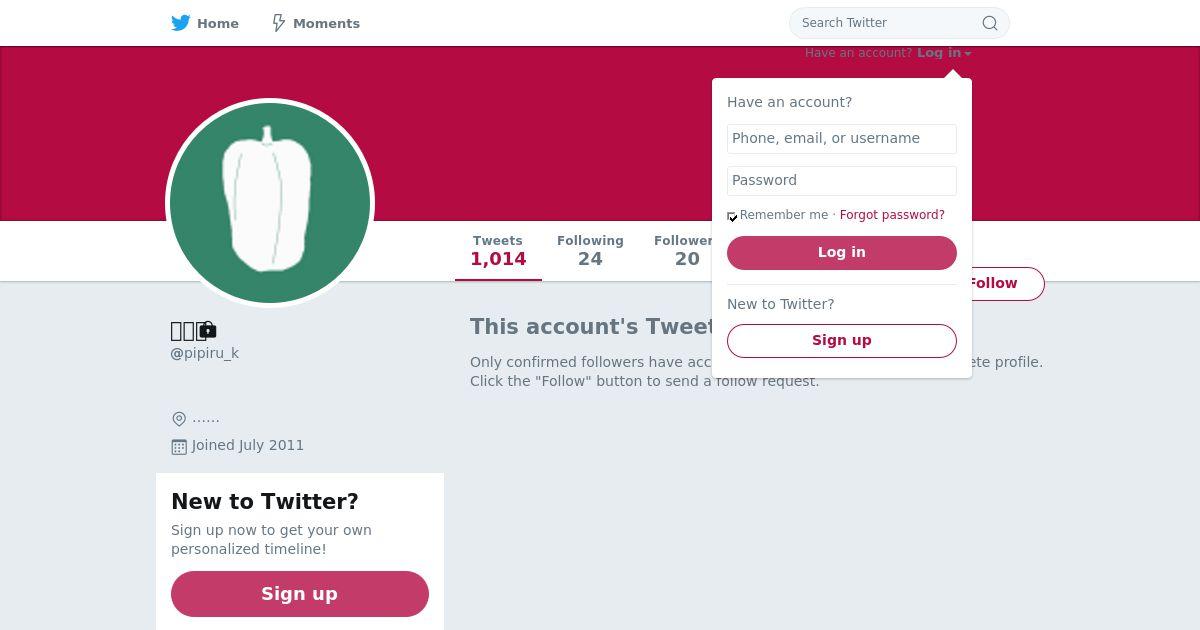
Task: Click the Log in button in popup
Action: tap(842, 253)
